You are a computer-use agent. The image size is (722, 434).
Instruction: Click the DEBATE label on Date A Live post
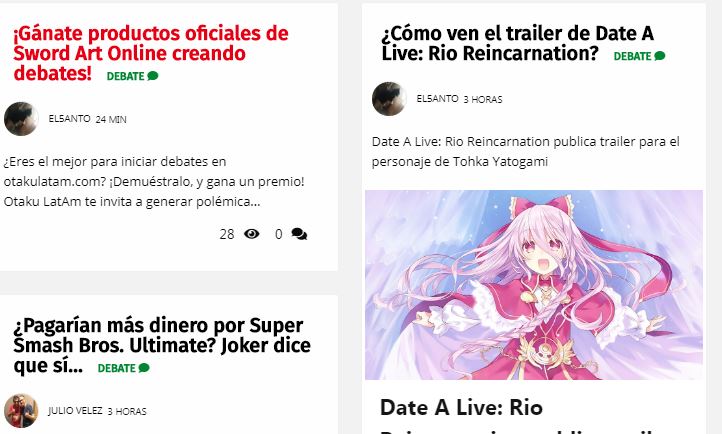click(x=632, y=56)
